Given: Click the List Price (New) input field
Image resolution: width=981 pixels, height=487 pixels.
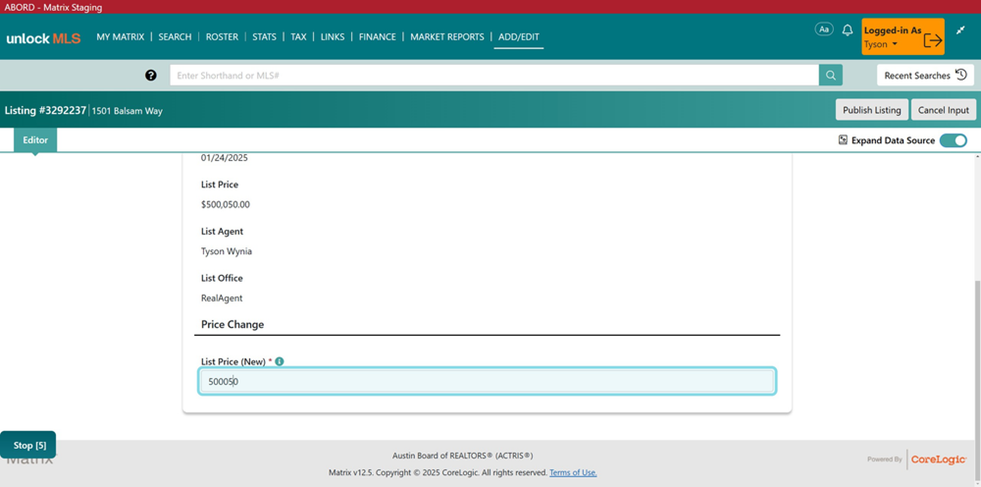Looking at the screenshot, I should coord(487,381).
